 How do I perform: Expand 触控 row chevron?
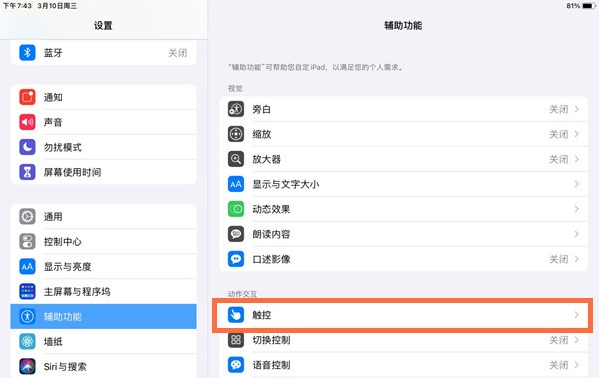pyautogui.click(x=577, y=315)
